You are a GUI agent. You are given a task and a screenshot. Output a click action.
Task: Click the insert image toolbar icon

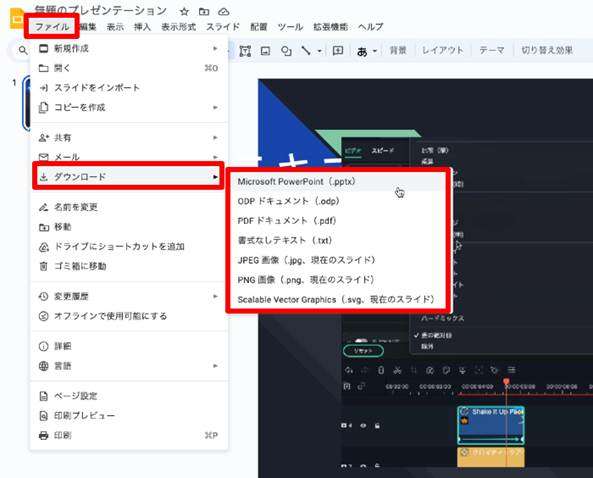point(265,51)
